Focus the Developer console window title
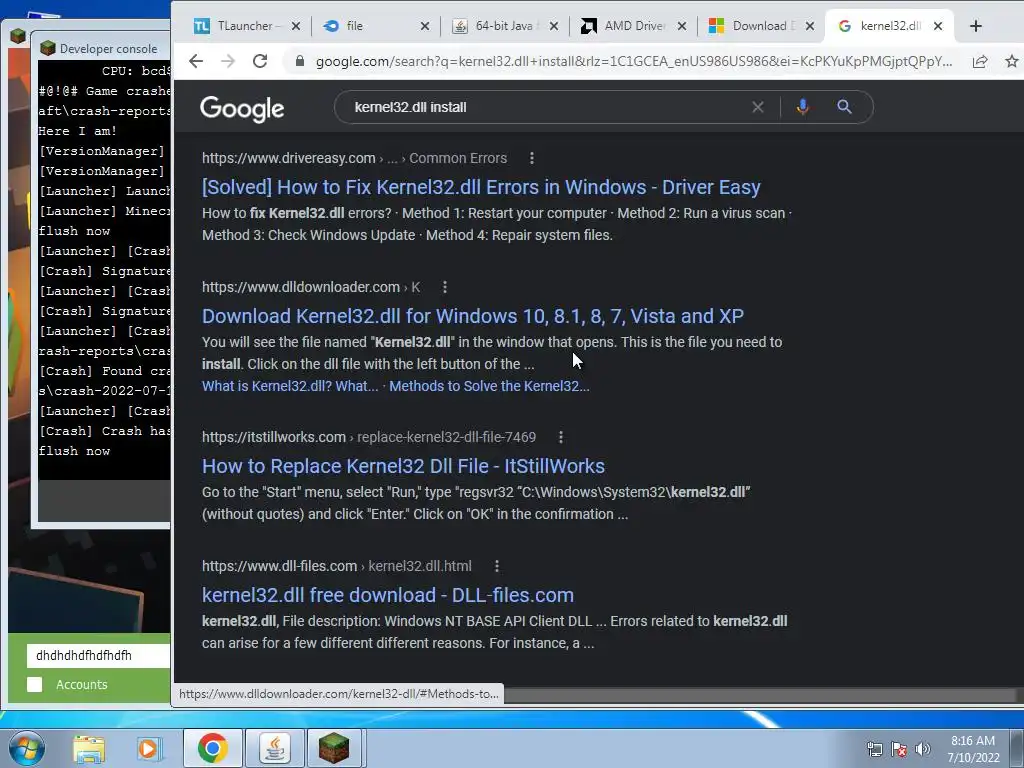1024x768 pixels. pos(108,49)
